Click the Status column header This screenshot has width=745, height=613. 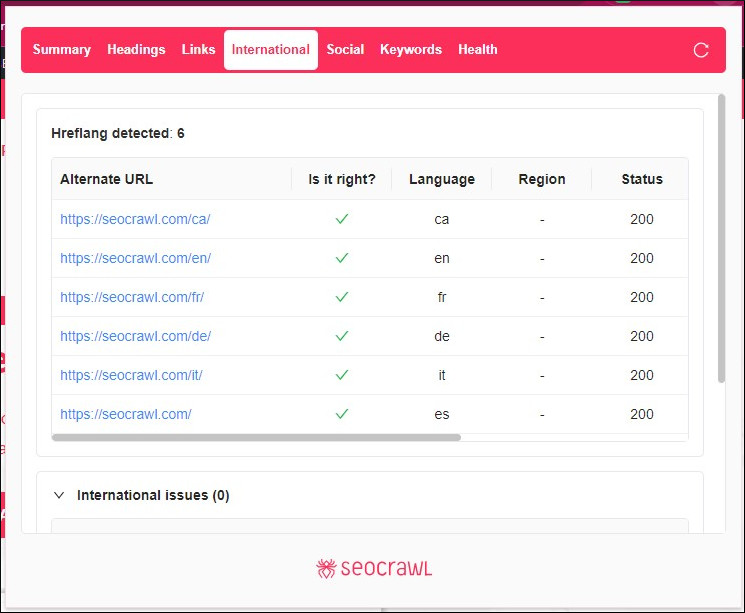(x=642, y=179)
